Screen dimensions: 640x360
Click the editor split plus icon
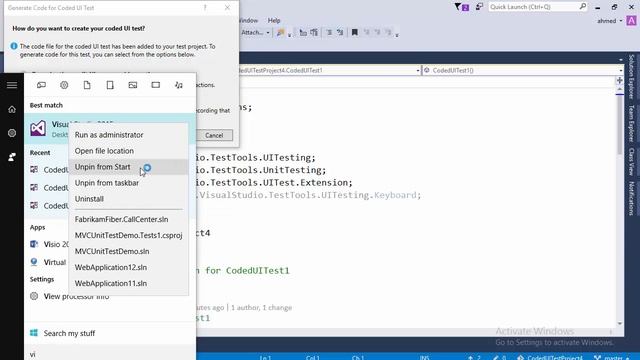click(x=619, y=80)
